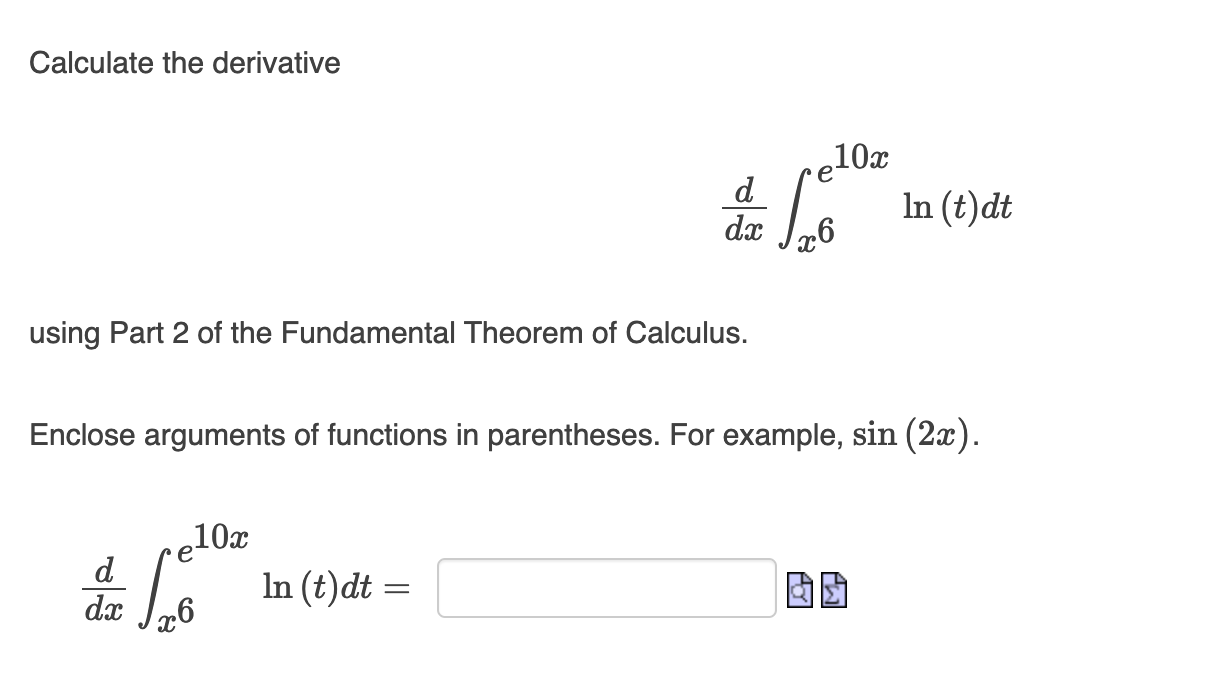This screenshot has height=698, width=1216.
Task: Click the document icon with the magnifier
Action: pos(800,590)
